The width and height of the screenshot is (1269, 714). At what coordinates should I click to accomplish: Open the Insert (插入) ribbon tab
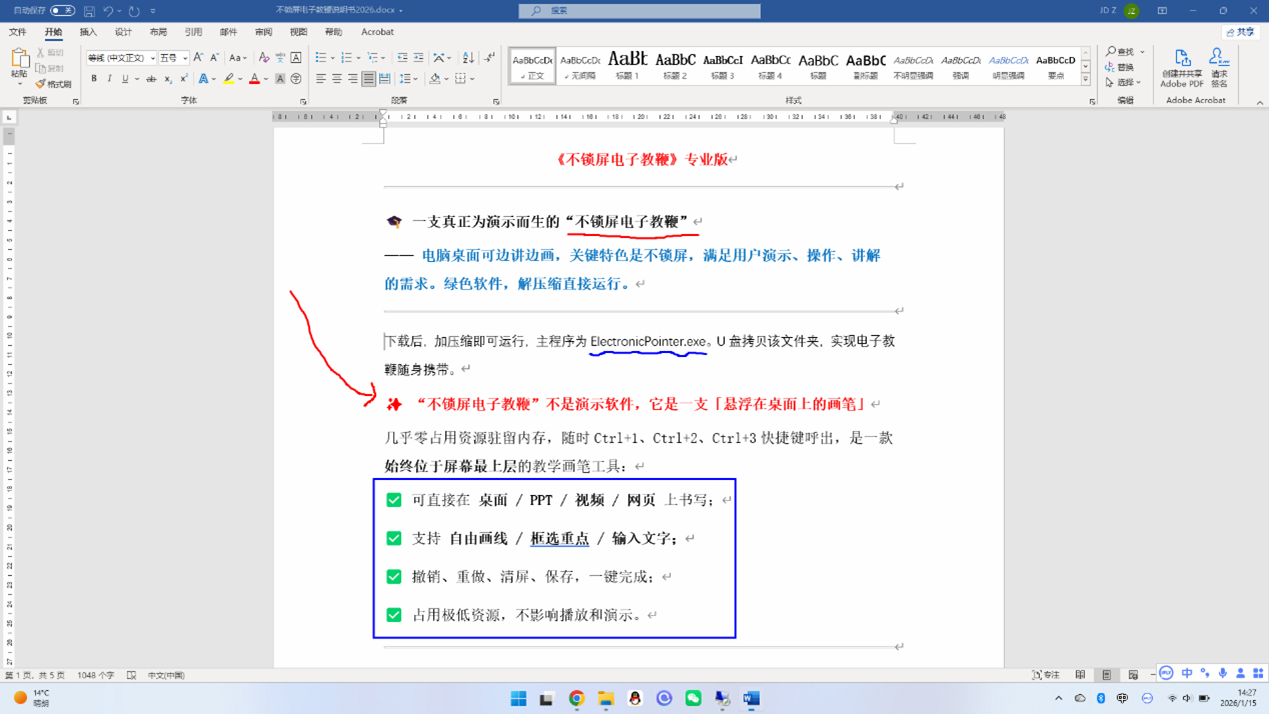click(x=88, y=32)
